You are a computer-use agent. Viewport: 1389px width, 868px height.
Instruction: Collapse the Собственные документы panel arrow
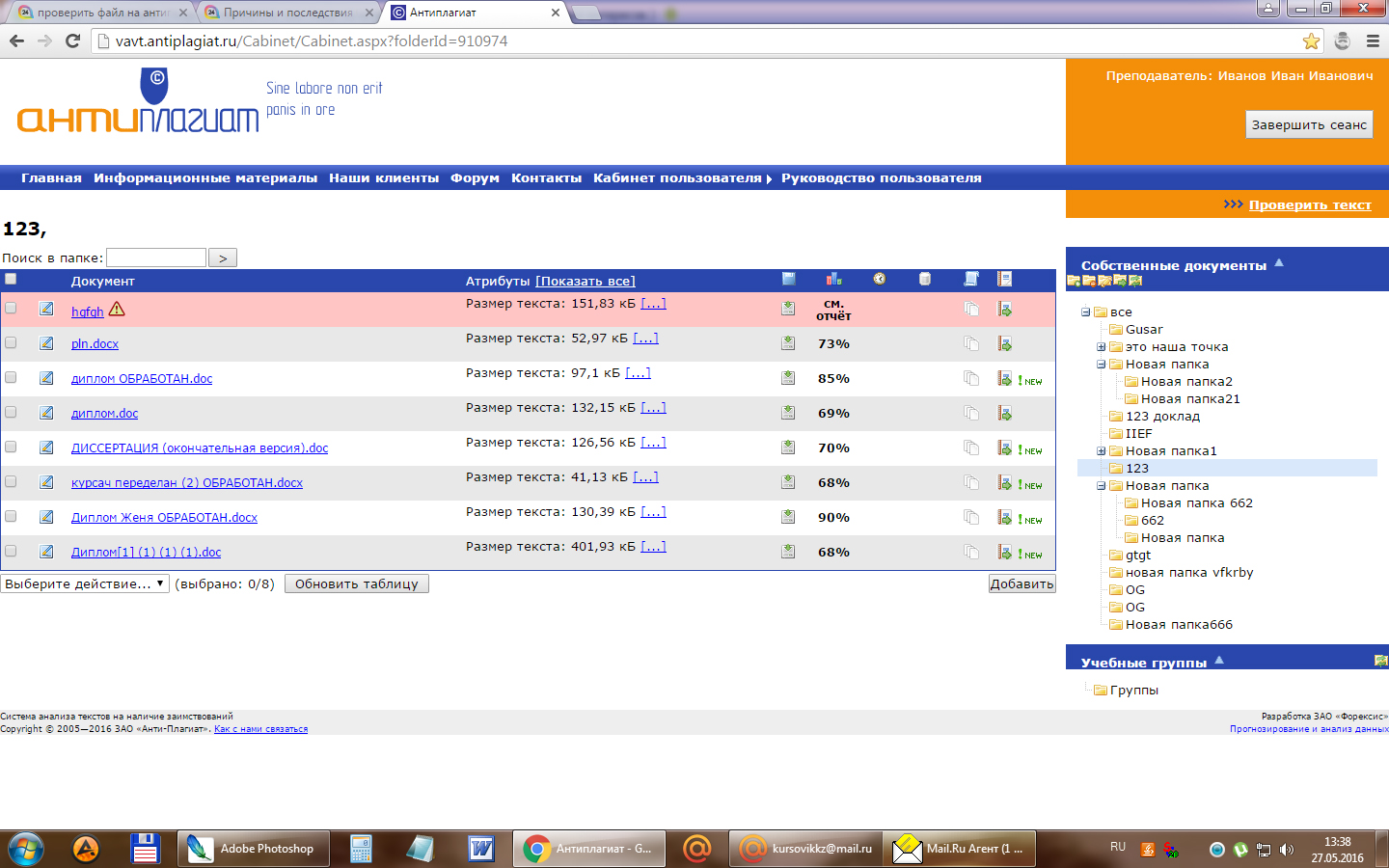coord(1279,262)
